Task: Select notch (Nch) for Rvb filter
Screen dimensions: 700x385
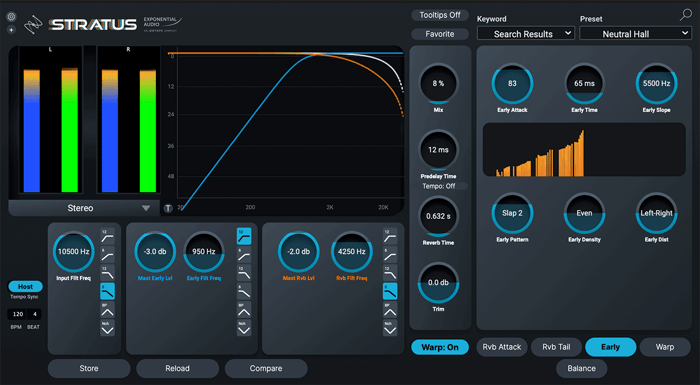Action: (390, 328)
